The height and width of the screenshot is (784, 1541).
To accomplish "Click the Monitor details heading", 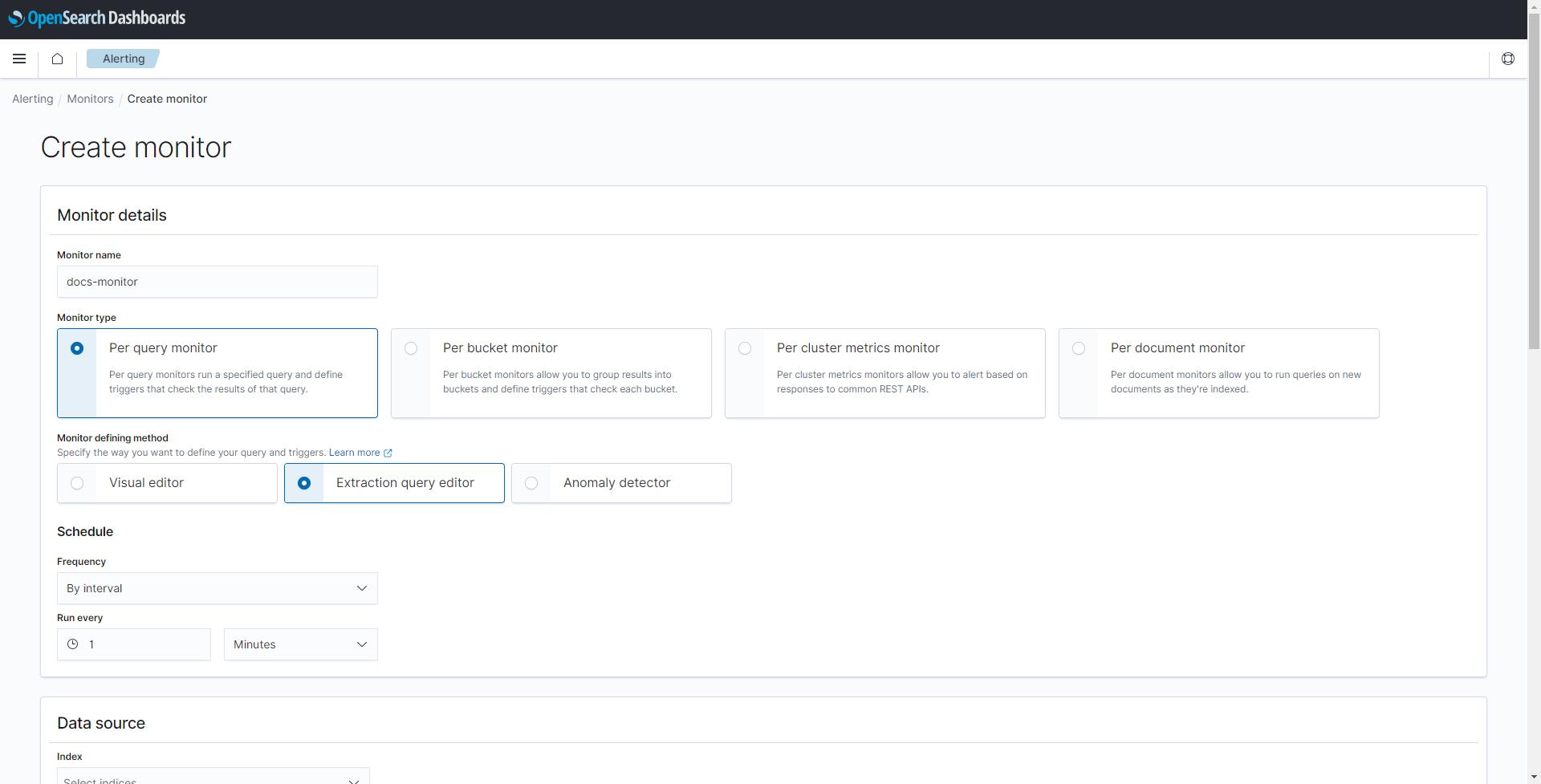I will click(x=112, y=215).
